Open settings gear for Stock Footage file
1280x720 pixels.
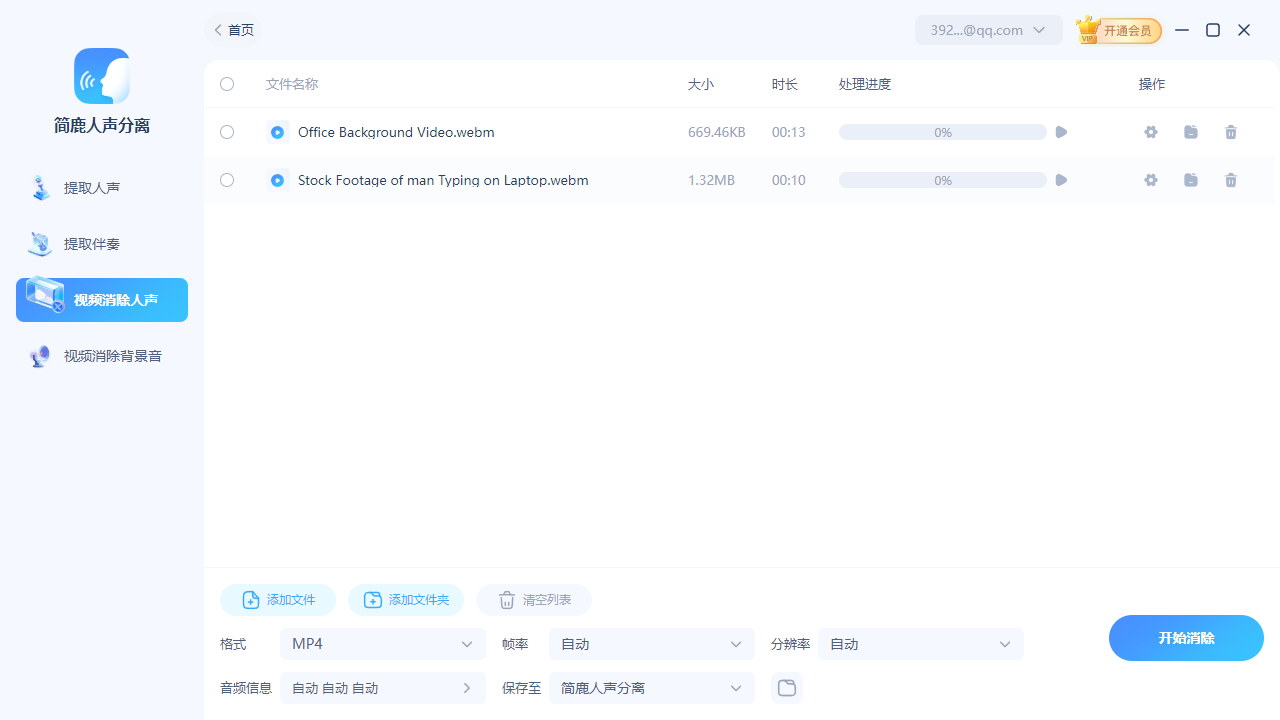1151,180
